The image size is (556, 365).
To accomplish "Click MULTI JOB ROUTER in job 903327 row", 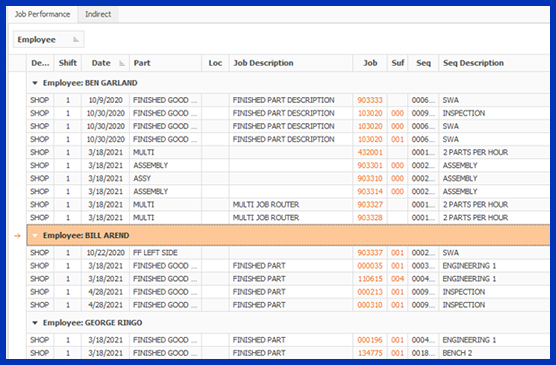I will click(x=266, y=205).
